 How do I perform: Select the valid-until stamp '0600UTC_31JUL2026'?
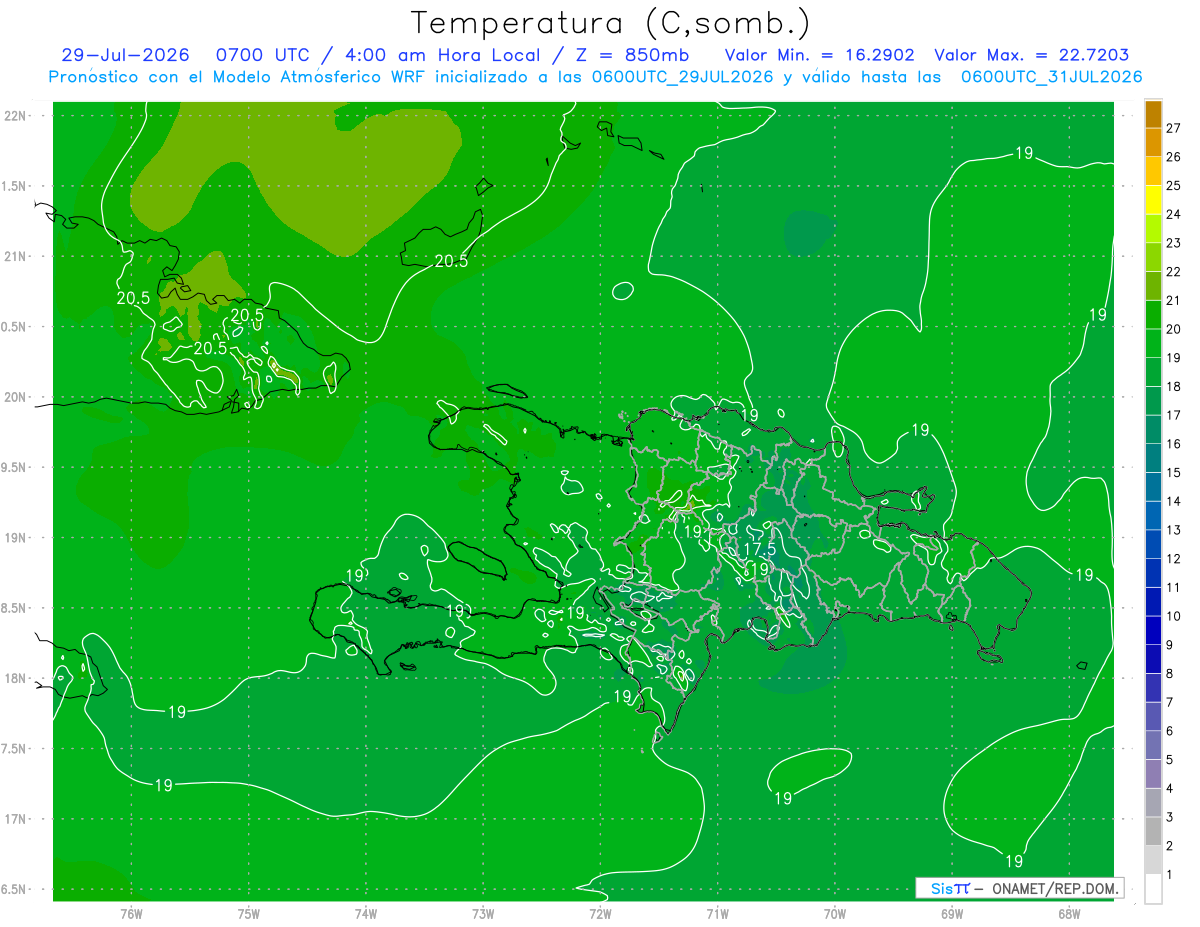(x=1052, y=77)
